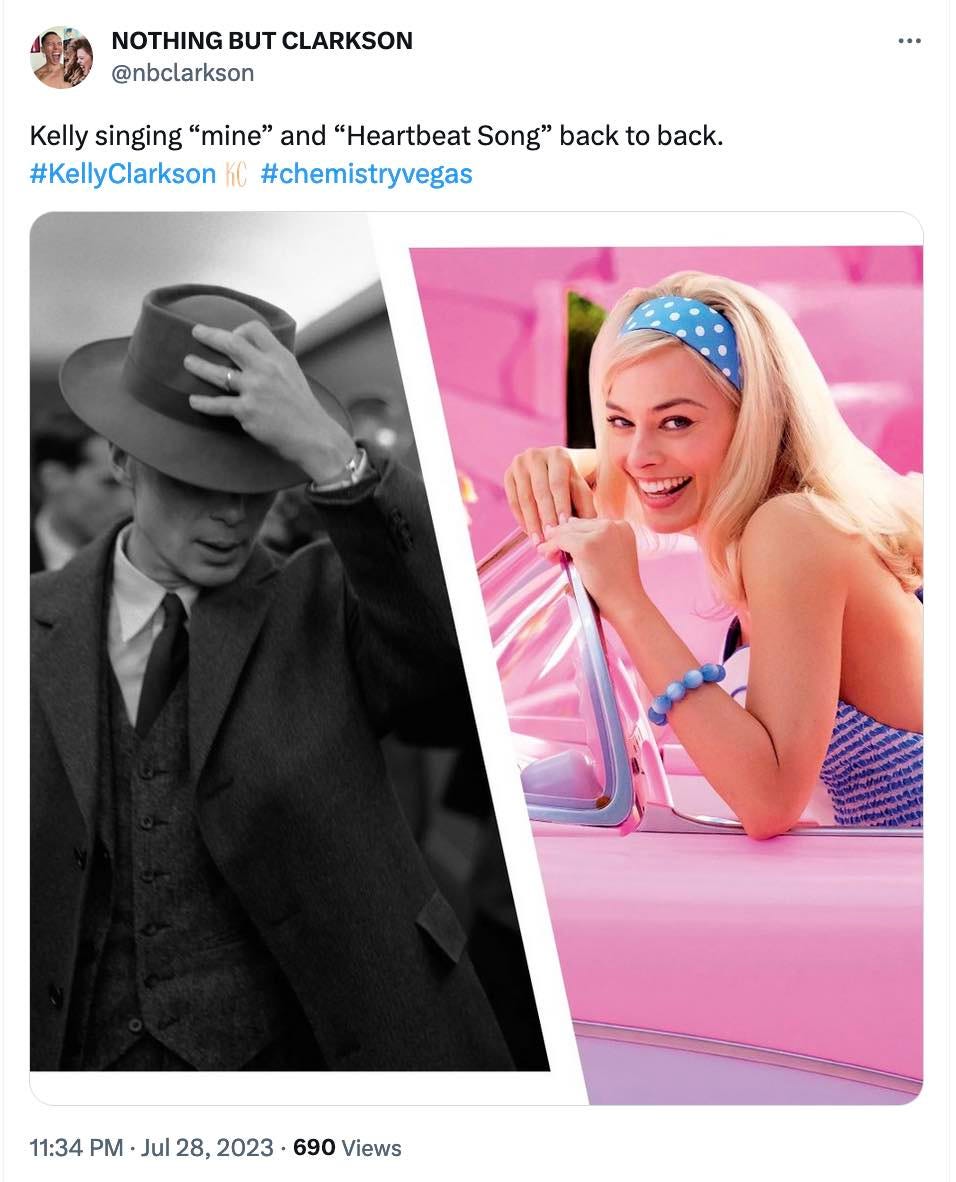Click the word "mine" in the tweet text
The image size is (956, 1182).
click(x=234, y=136)
